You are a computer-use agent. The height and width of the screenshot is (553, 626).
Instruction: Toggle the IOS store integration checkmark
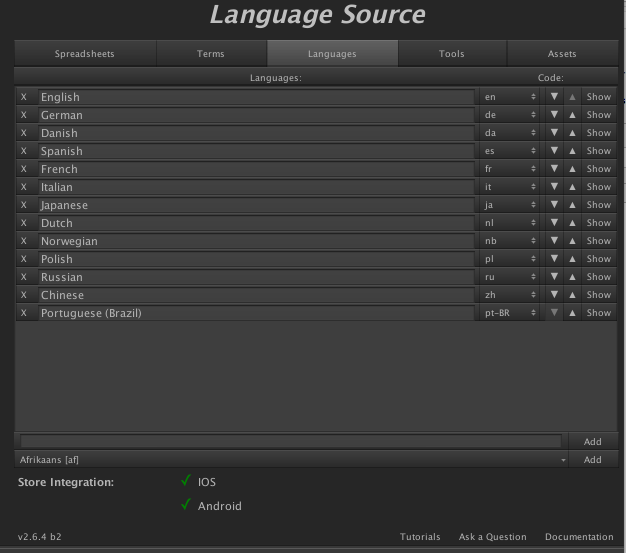186,481
